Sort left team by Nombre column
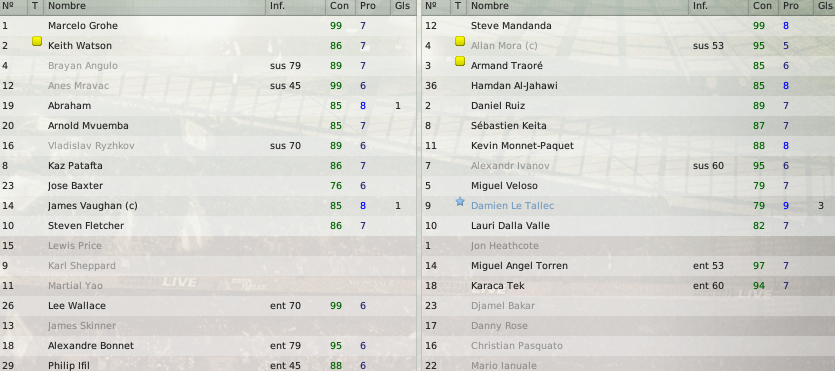Screen dimensions: 835x371 pyautogui.click(x=67, y=6)
